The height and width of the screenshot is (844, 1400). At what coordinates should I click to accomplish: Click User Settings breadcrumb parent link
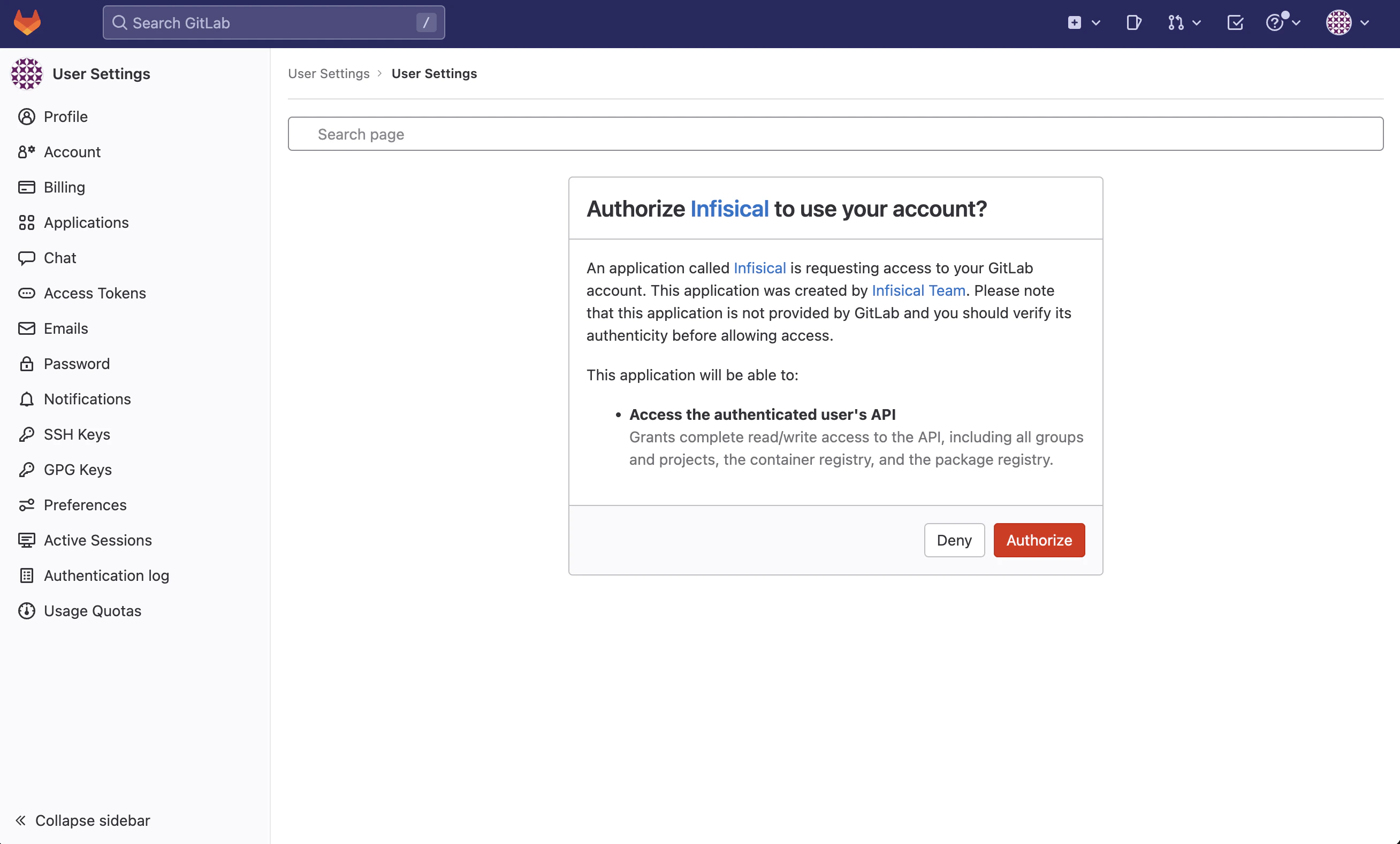point(329,73)
